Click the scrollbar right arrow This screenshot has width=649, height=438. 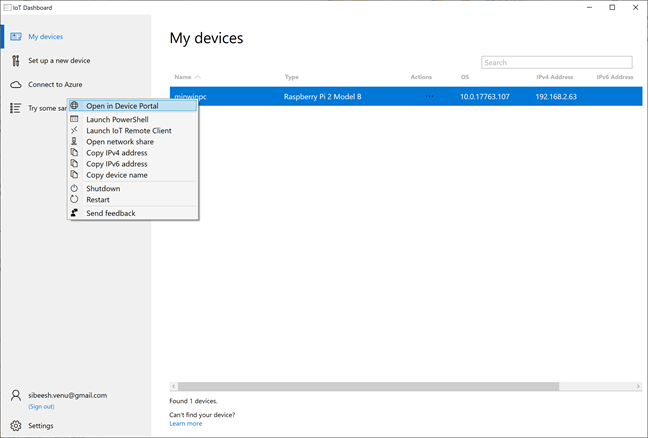638,386
